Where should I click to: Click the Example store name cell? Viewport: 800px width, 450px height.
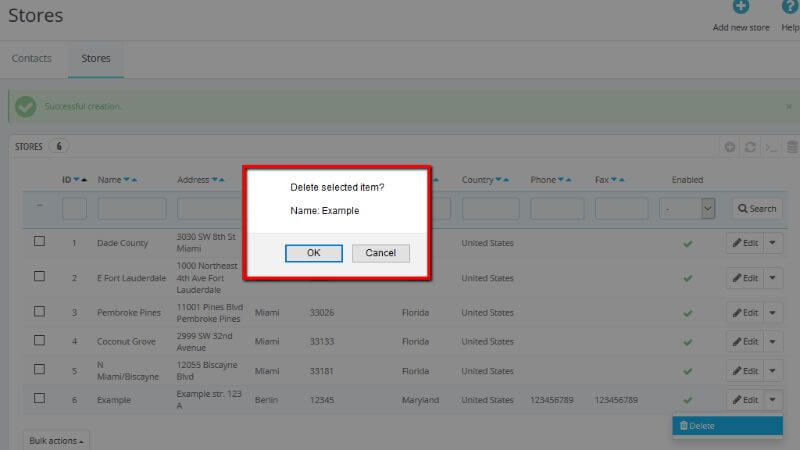coord(114,400)
